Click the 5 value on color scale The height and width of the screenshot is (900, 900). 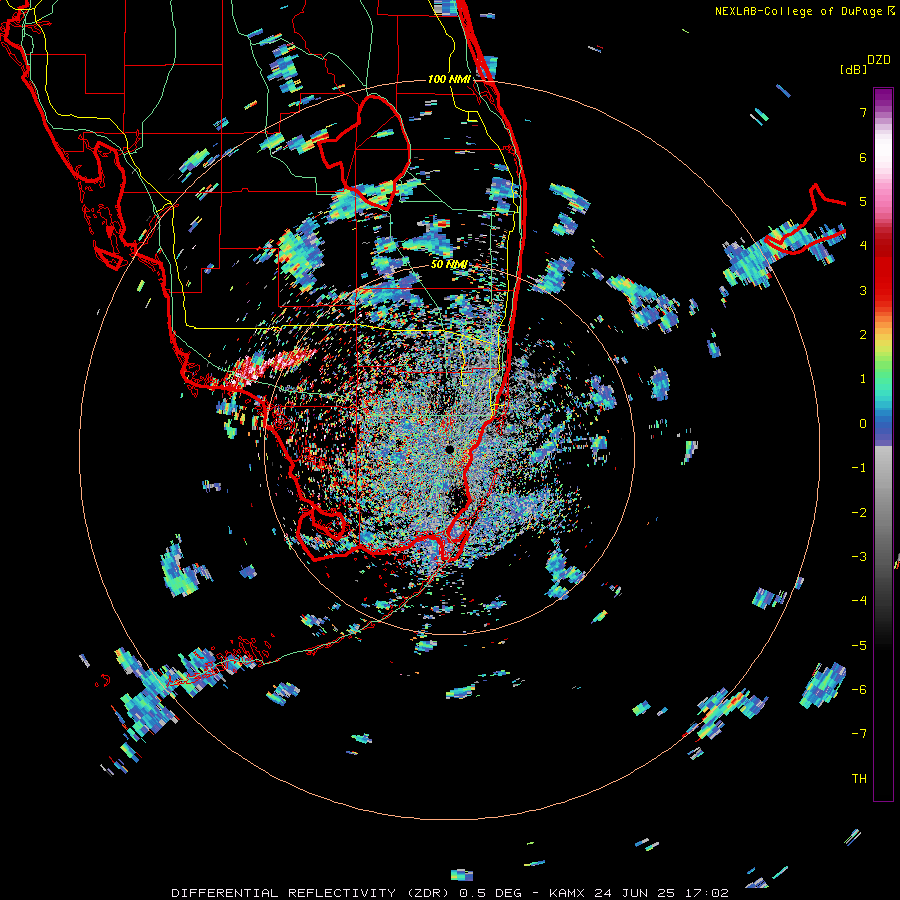[863, 201]
